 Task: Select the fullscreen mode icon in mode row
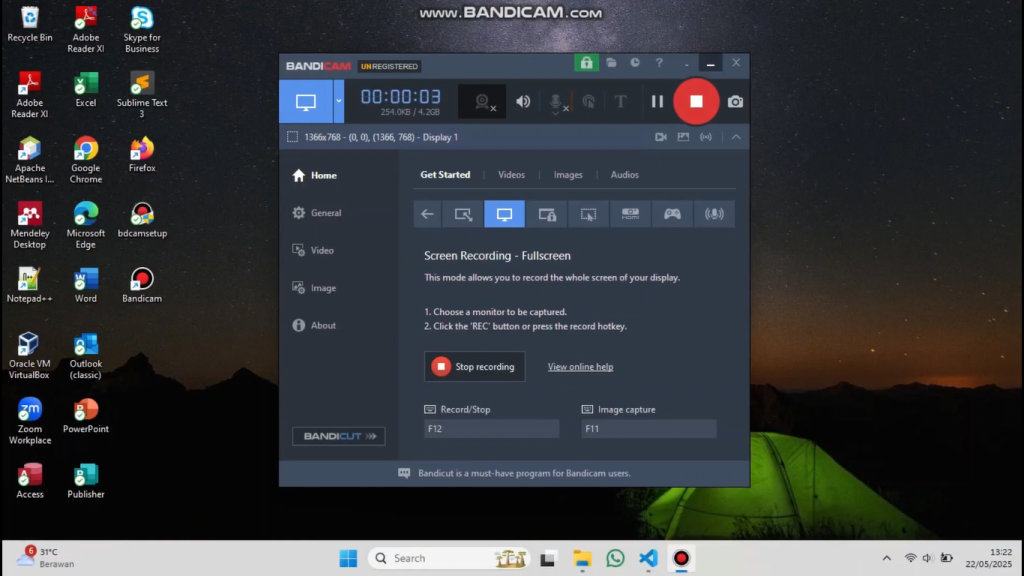(x=504, y=214)
